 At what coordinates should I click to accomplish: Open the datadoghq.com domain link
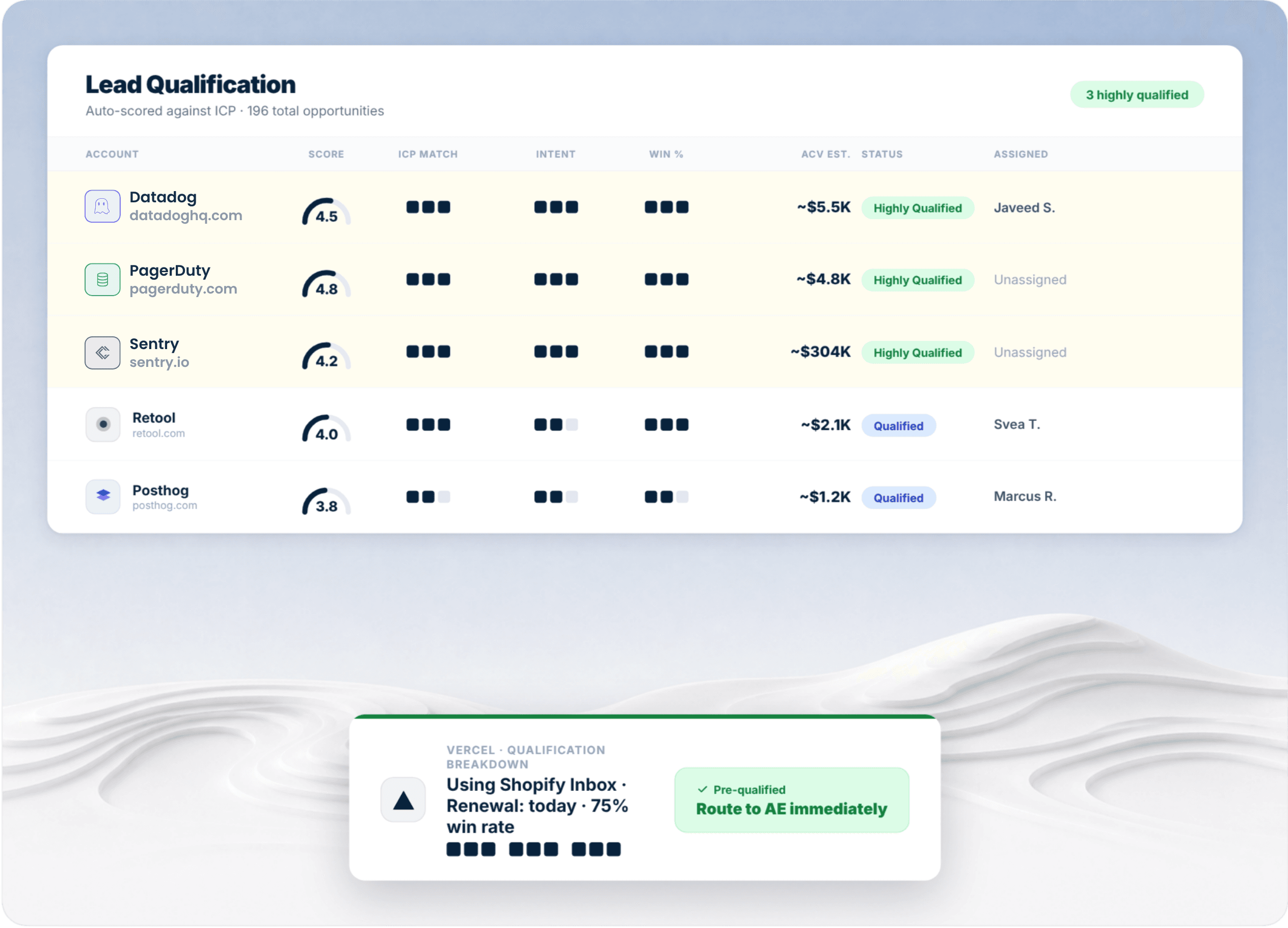(x=185, y=216)
